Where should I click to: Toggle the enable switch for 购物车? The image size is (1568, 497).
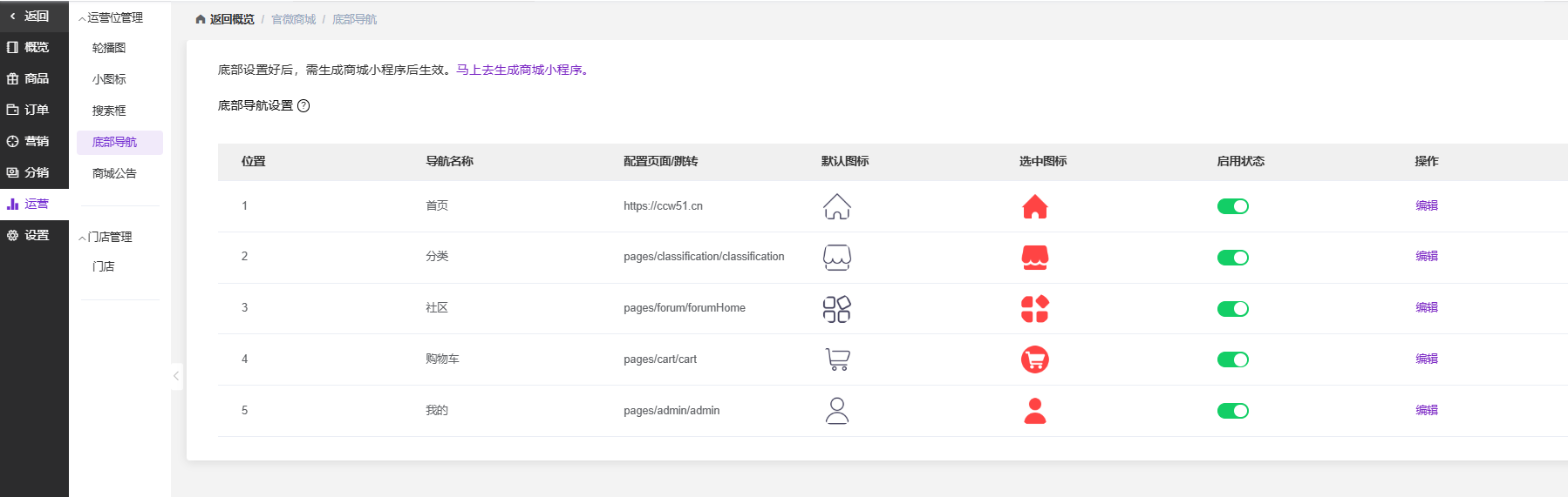(x=1233, y=359)
